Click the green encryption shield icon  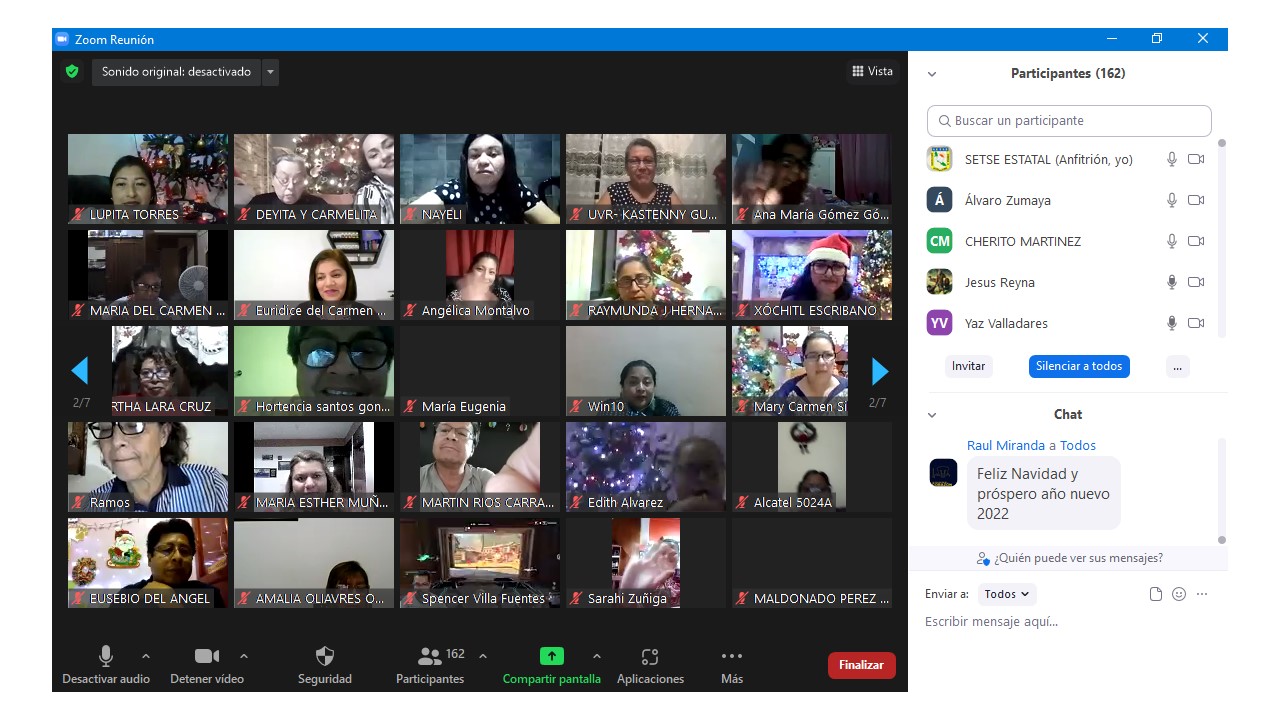[x=72, y=71]
